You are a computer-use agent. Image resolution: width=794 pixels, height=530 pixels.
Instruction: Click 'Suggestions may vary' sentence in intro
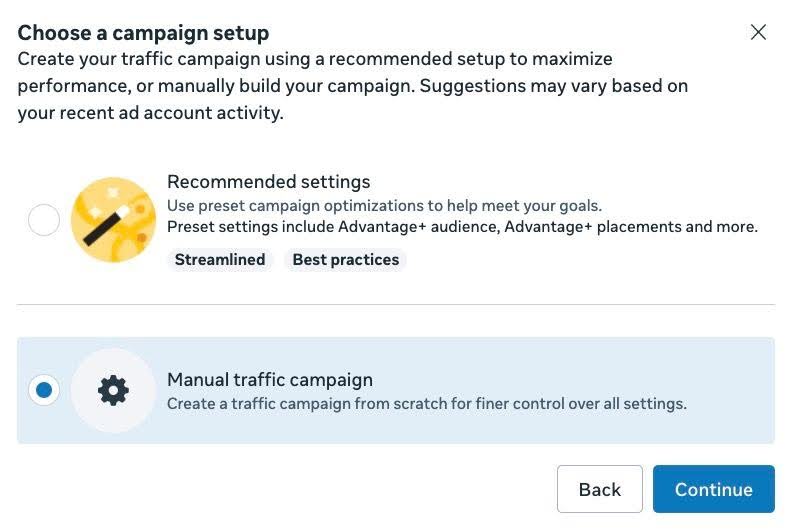pos(553,86)
